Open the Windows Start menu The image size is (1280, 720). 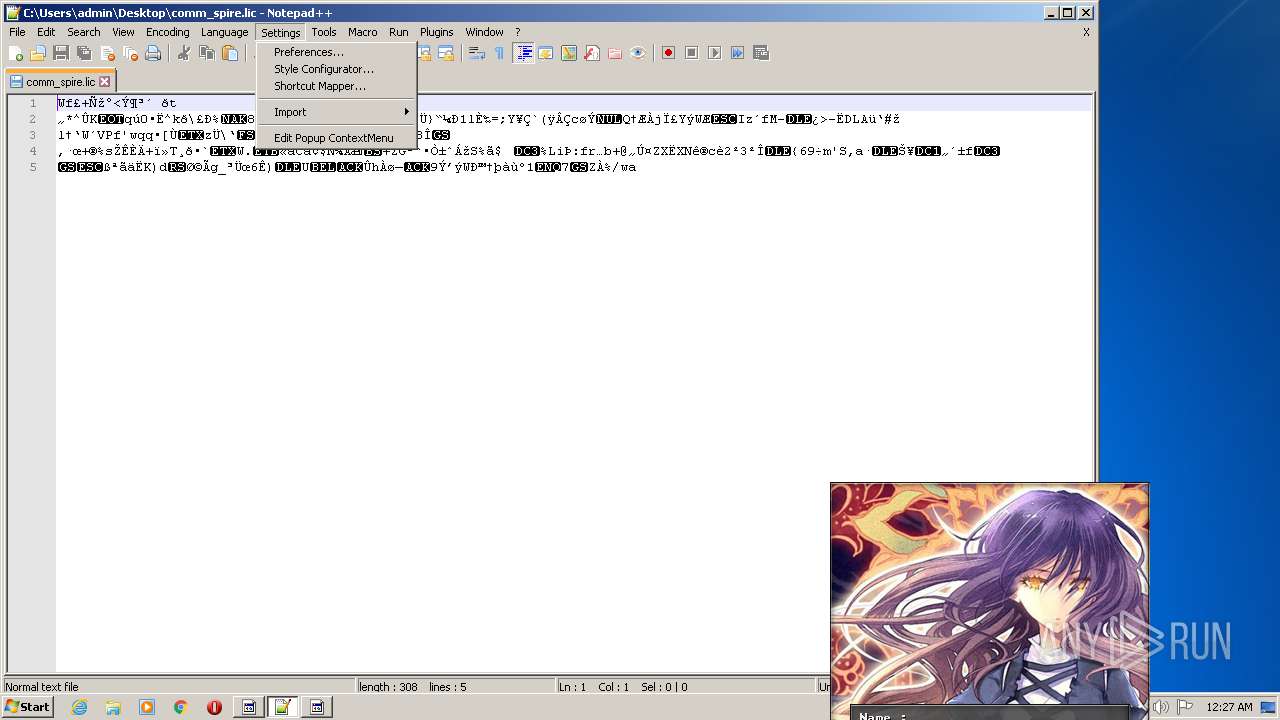point(28,707)
